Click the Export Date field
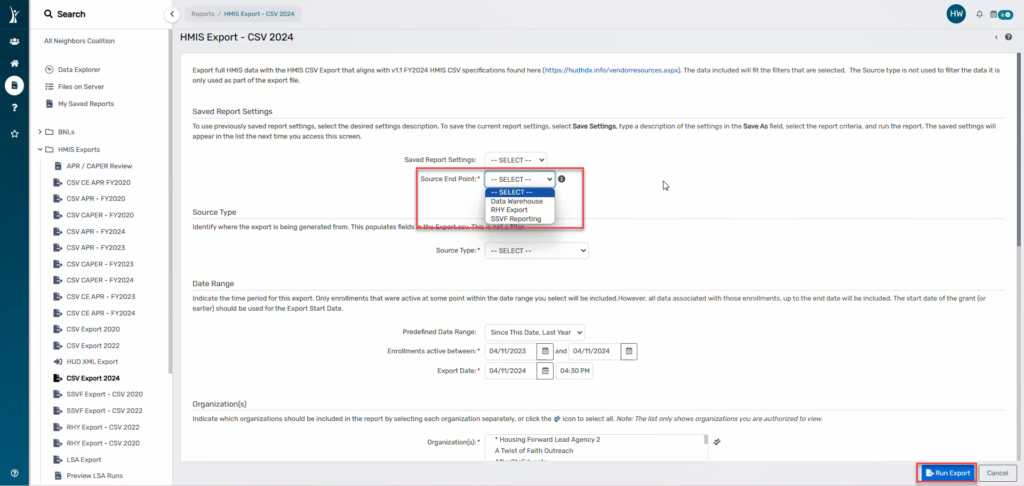The height and width of the screenshot is (486, 1024). [x=511, y=371]
